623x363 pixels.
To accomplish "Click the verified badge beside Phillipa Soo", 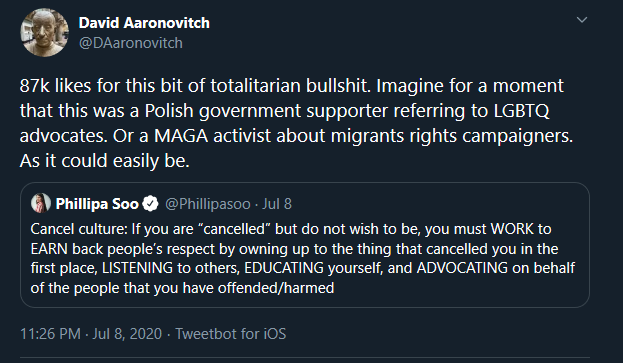I will [x=151, y=204].
